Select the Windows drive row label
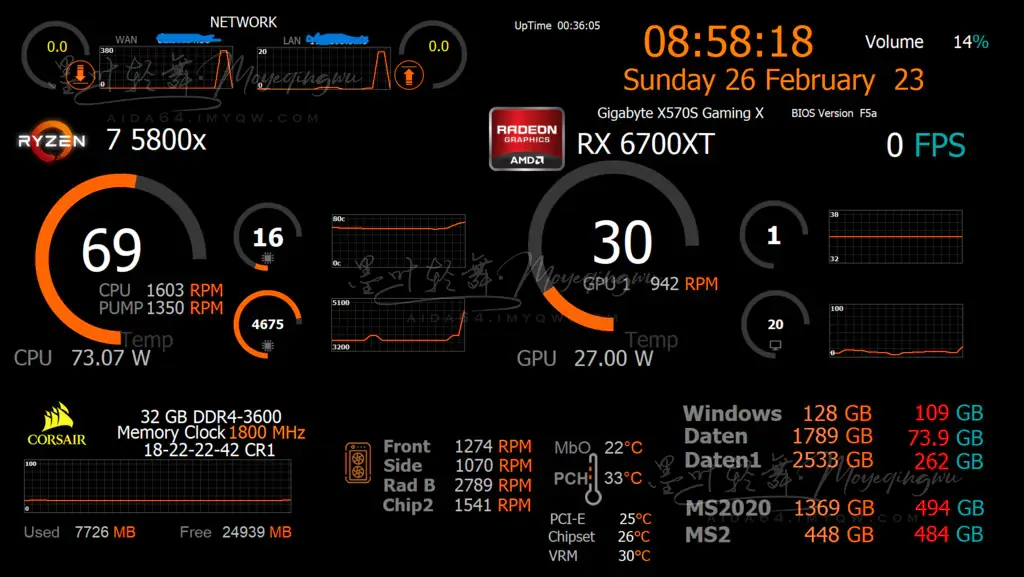This screenshot has height=577, width=1024. [x=732, y=413]
